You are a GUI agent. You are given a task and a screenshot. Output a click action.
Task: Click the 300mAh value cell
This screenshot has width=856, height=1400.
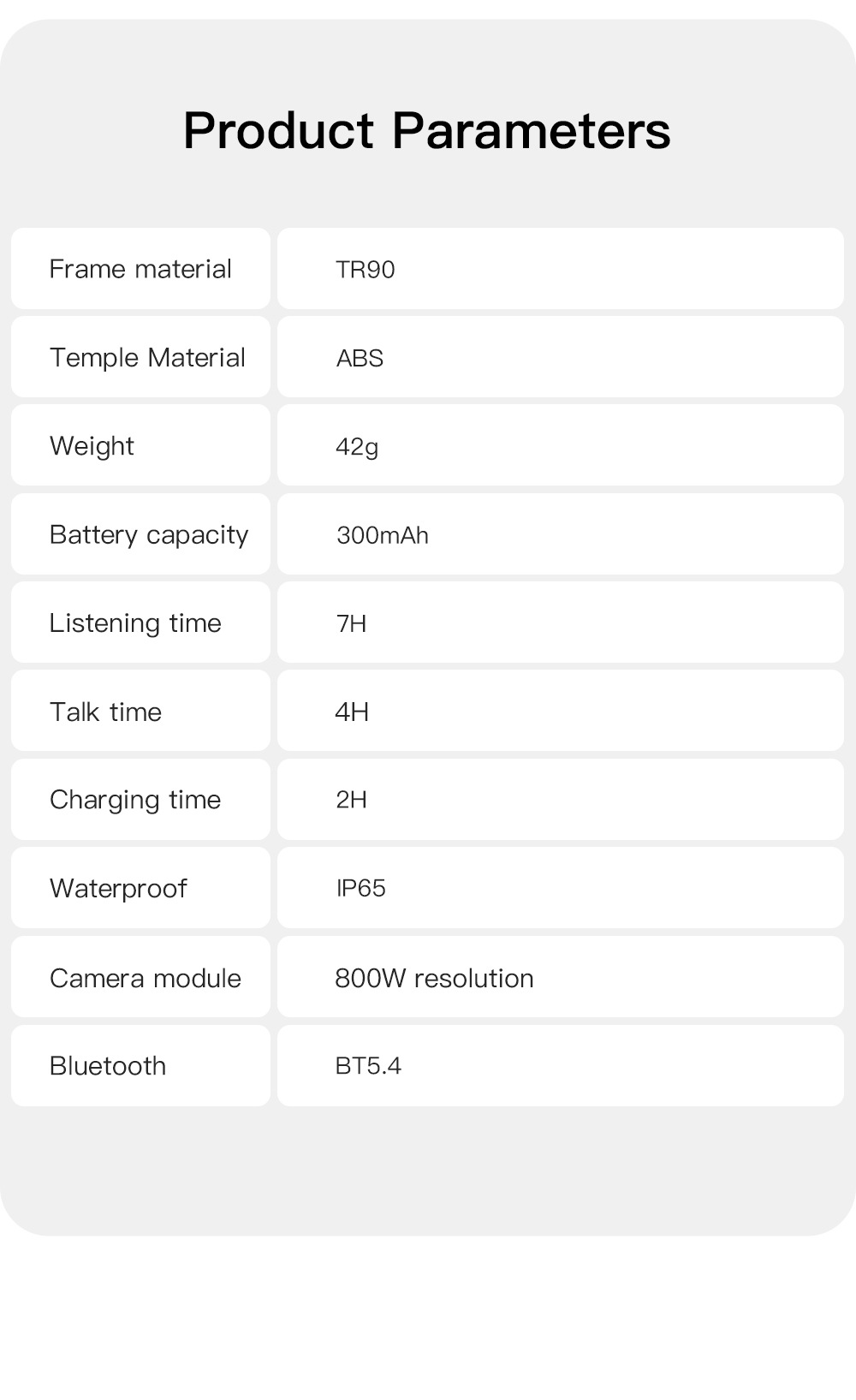pos(561,533)
